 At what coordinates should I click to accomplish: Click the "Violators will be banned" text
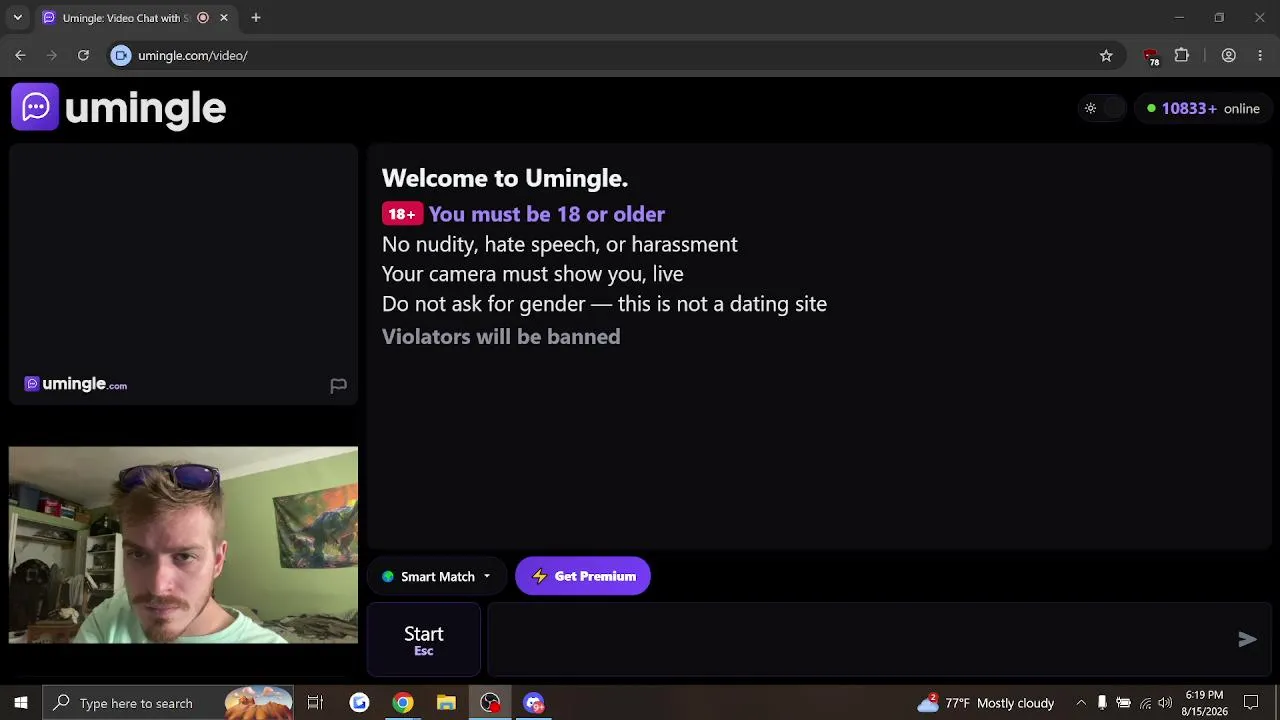pyautogui.click(x=501, y=337)
